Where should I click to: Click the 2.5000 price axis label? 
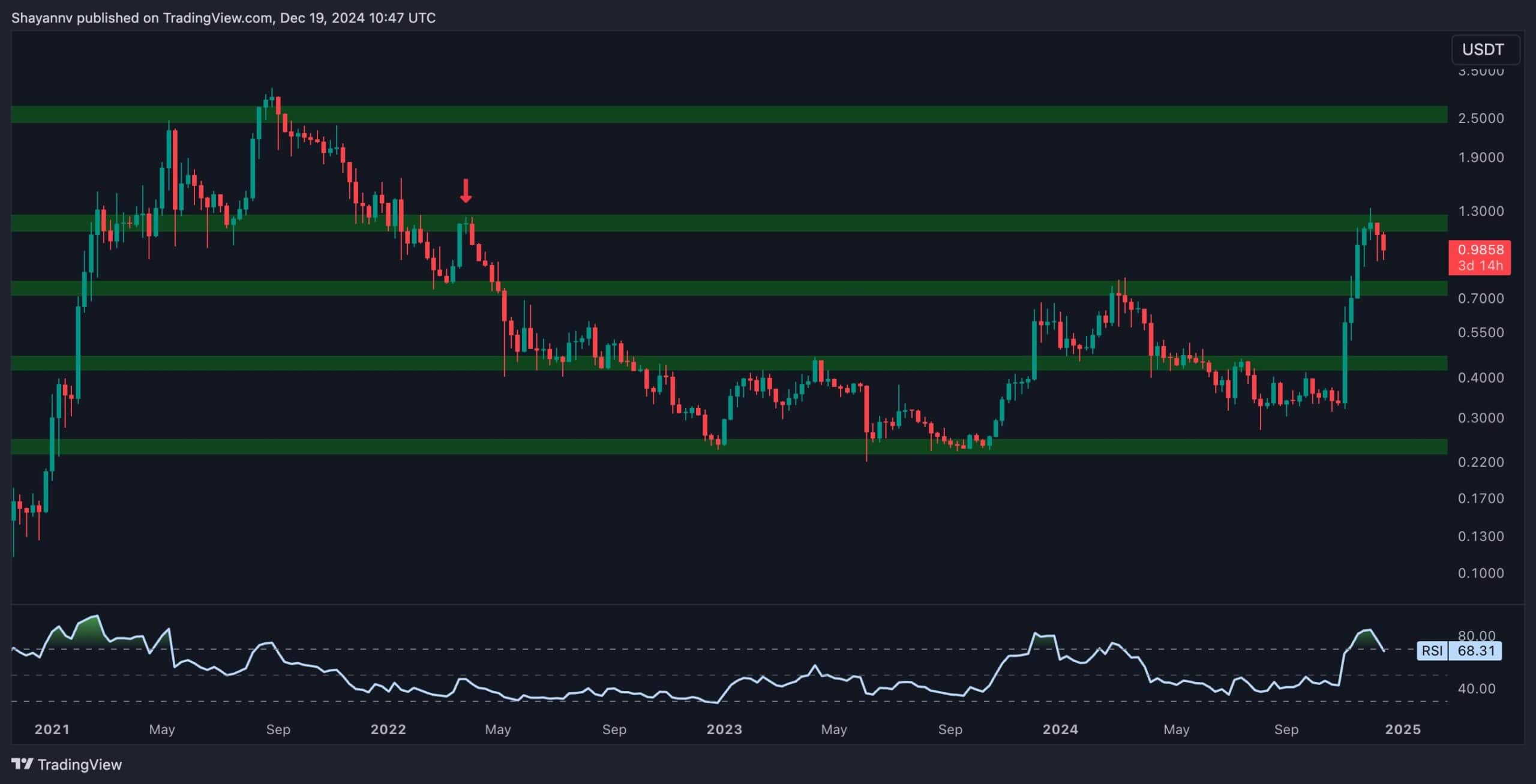(x=1480, y=118)
